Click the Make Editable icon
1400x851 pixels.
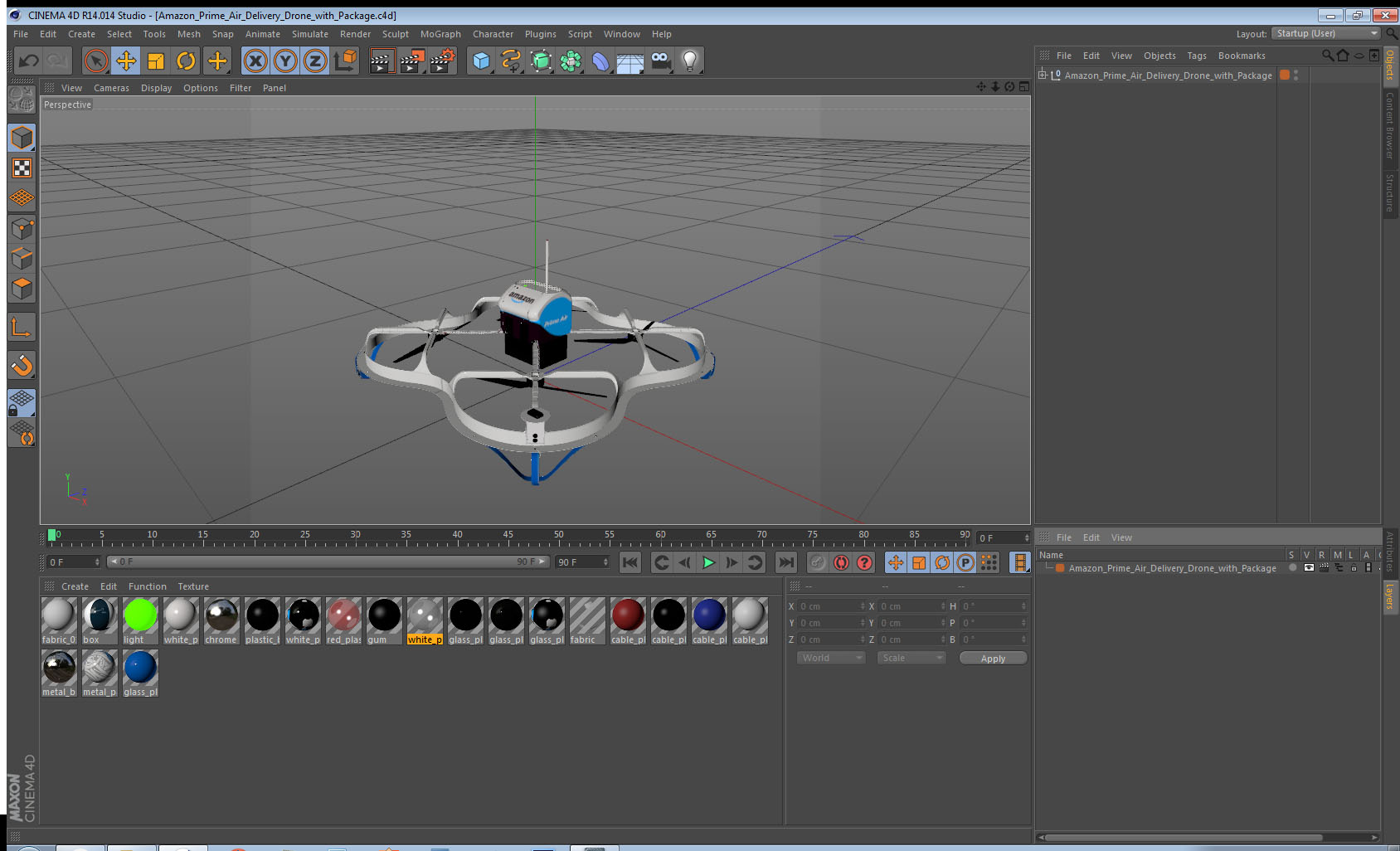(x=22, y=100)
